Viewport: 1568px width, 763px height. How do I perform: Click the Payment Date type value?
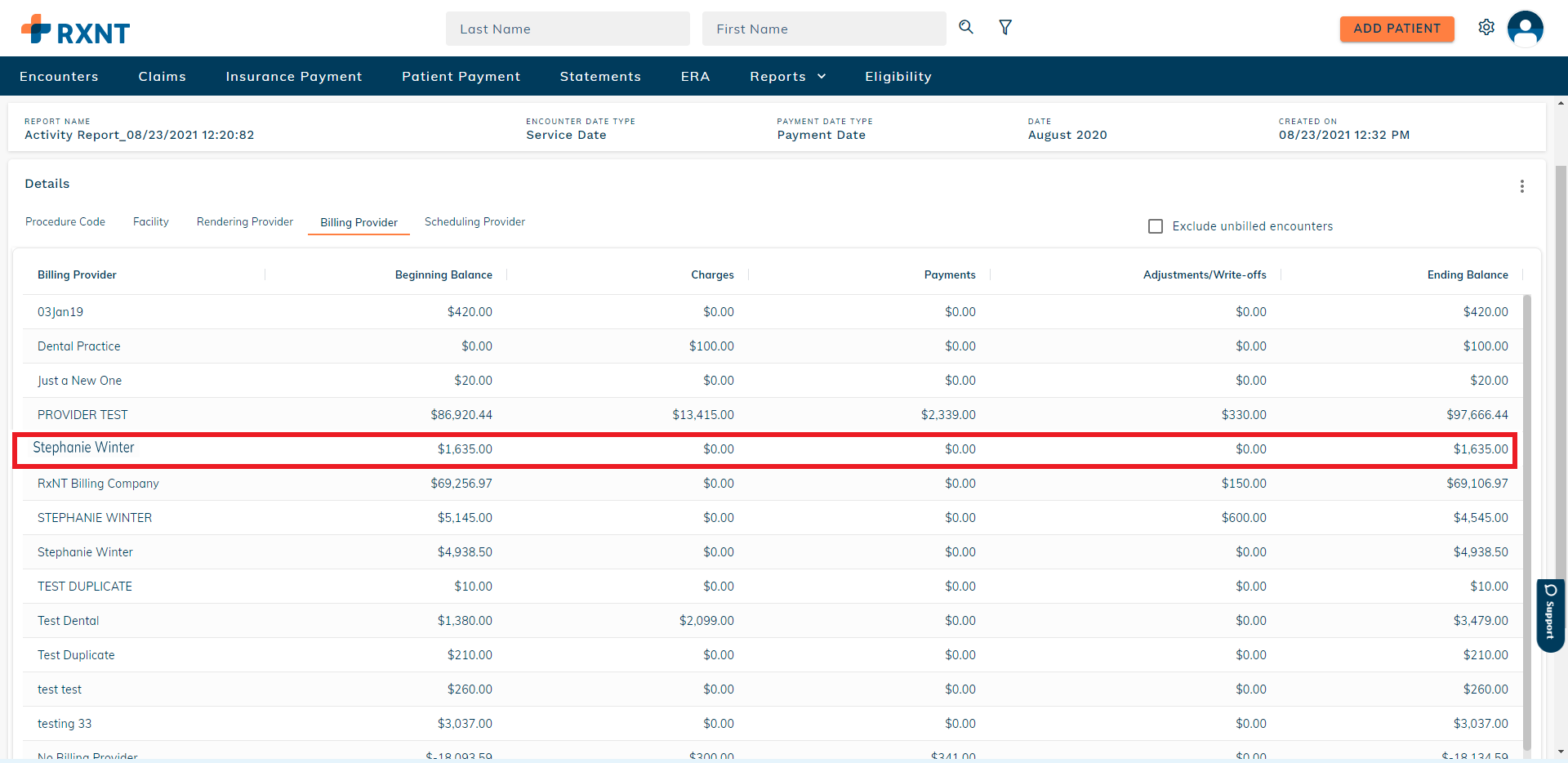[x=821, y=135]
